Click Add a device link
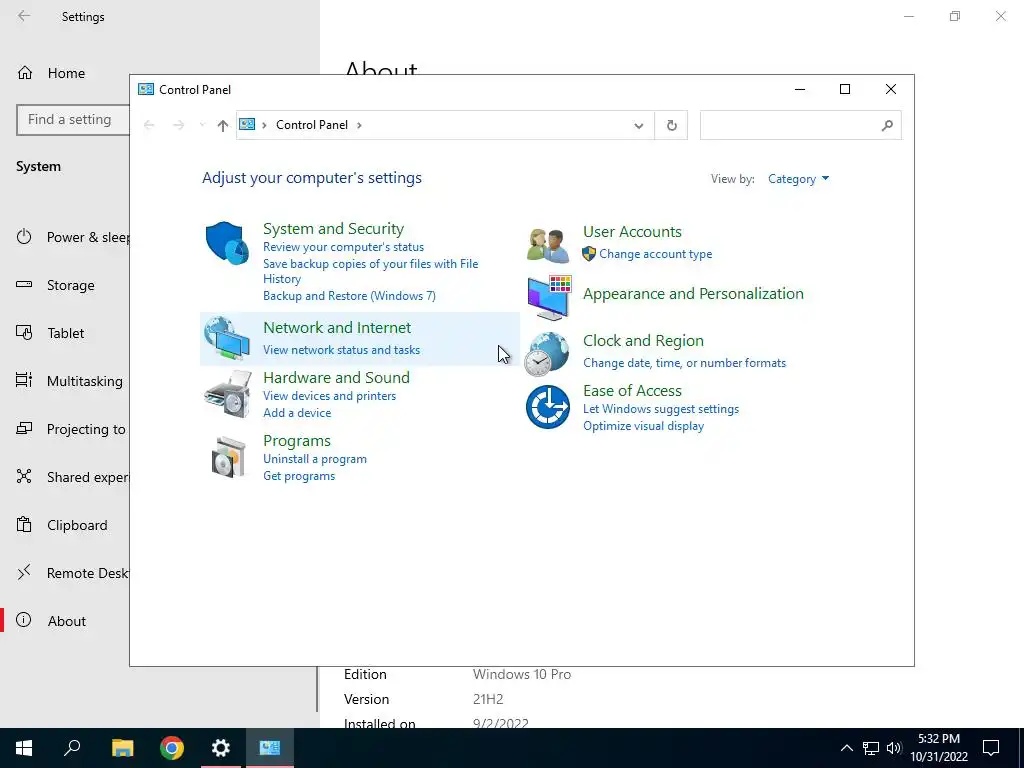The image size is (1024, 768). coord(297,413)
